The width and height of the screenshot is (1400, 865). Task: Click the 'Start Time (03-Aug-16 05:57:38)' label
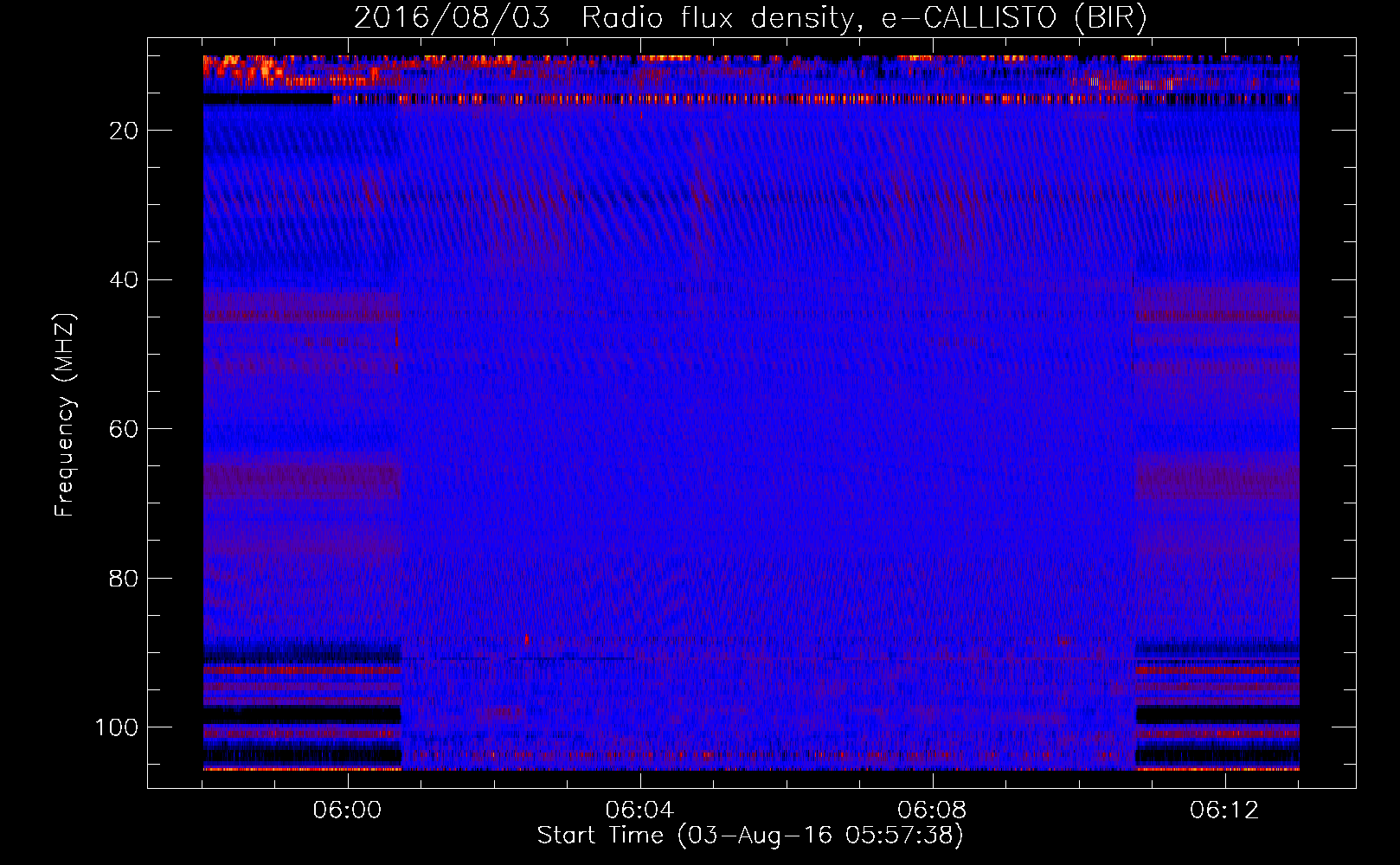750,836
